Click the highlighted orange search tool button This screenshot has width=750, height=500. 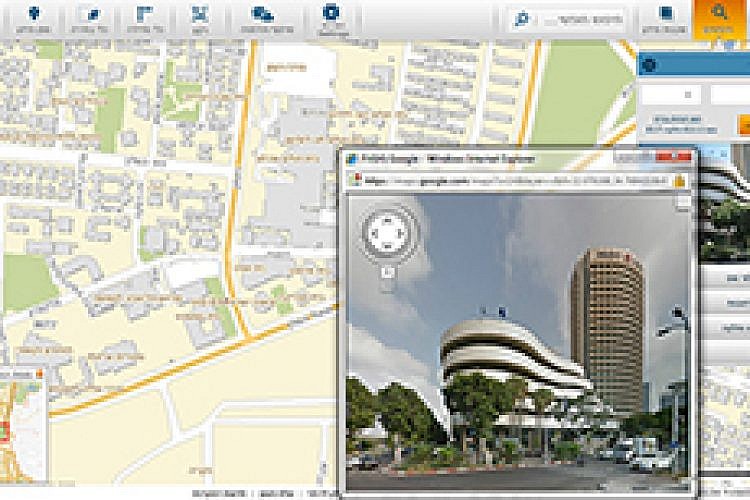(718, 19)
